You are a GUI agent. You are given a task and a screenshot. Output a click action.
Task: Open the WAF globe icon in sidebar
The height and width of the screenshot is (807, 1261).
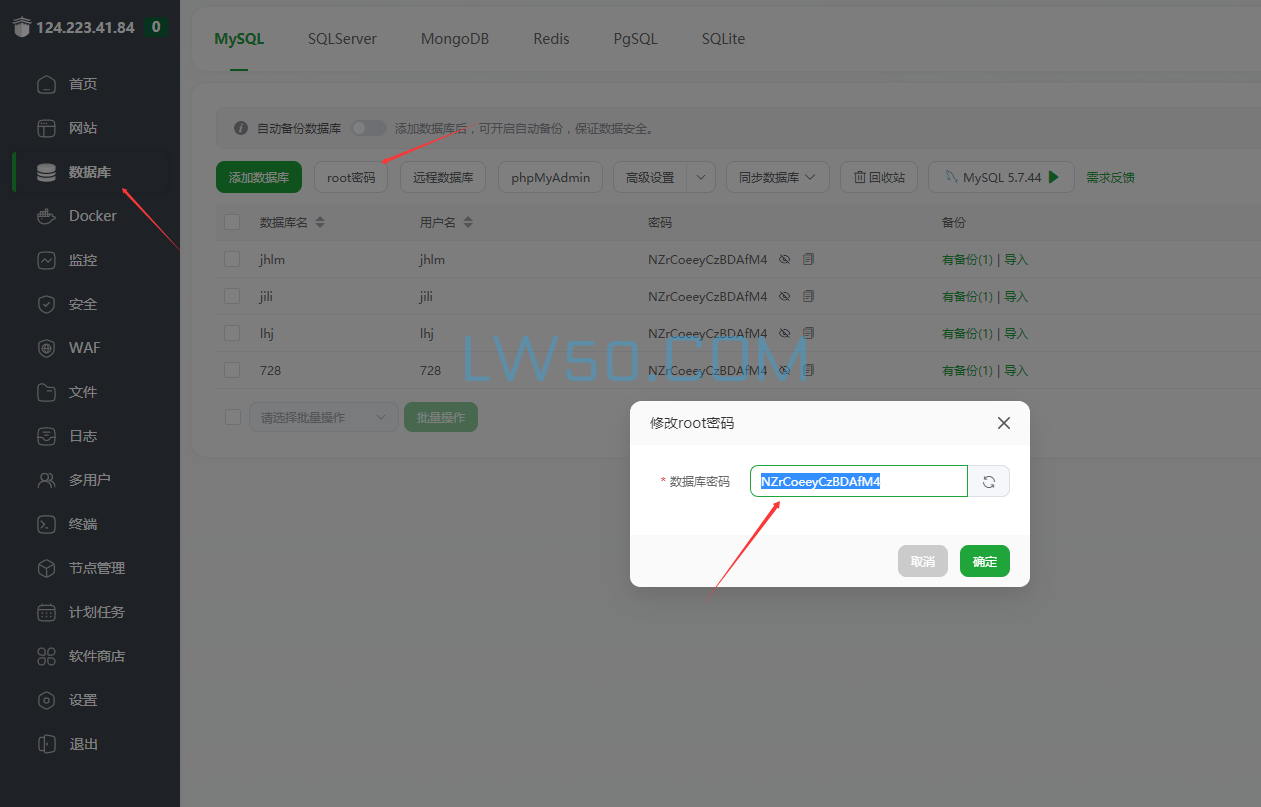[46, 348]
